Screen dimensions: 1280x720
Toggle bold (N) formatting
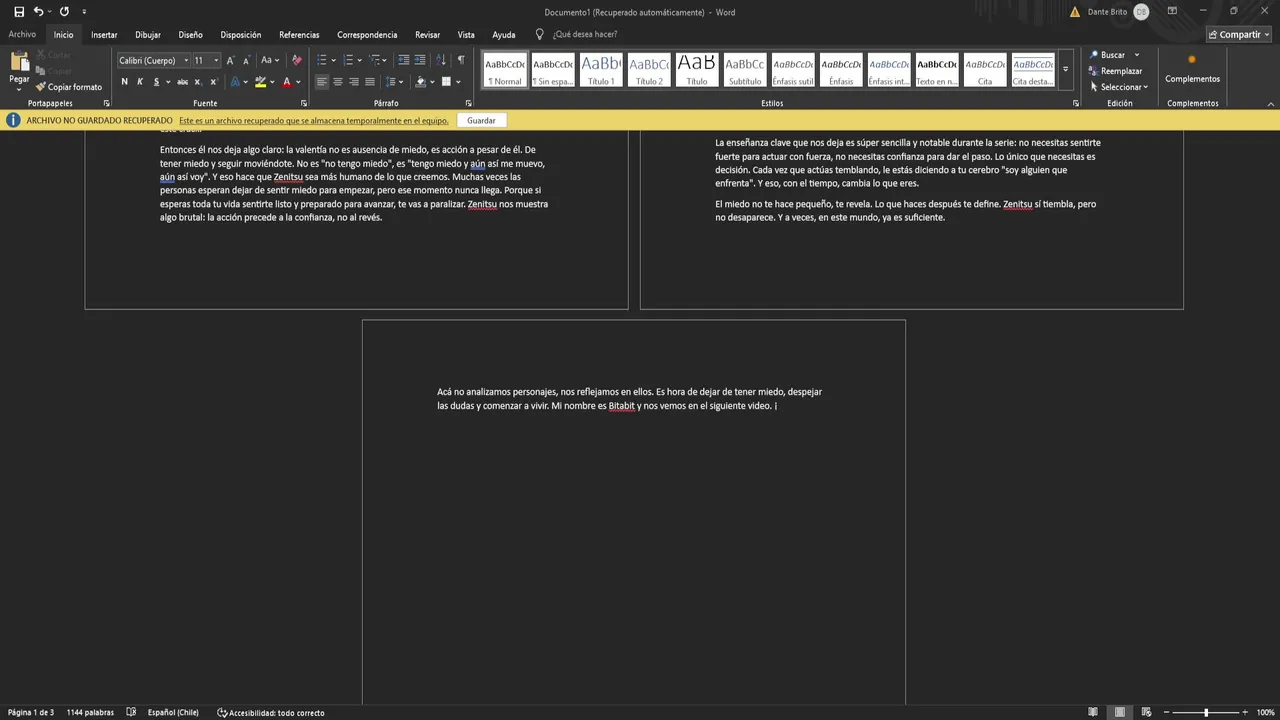(124, 82)
